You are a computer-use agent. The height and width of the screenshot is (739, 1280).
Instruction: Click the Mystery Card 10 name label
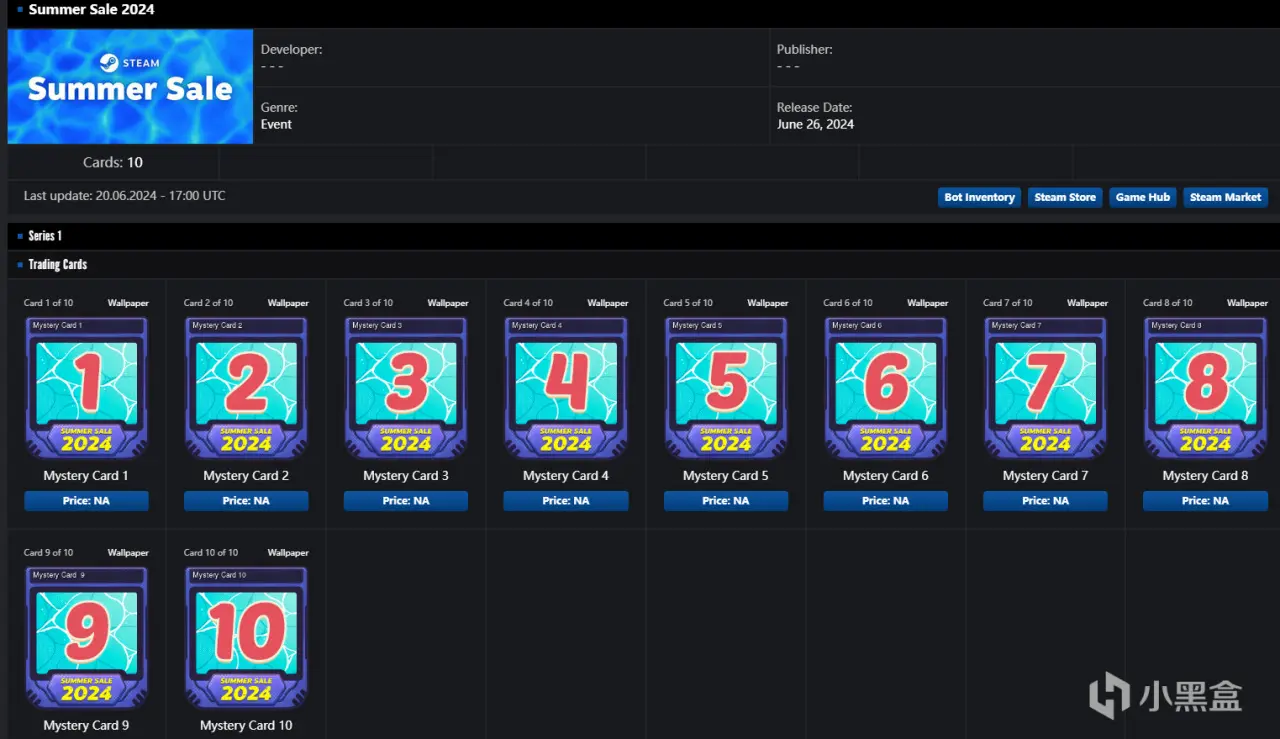pos(246,726)
